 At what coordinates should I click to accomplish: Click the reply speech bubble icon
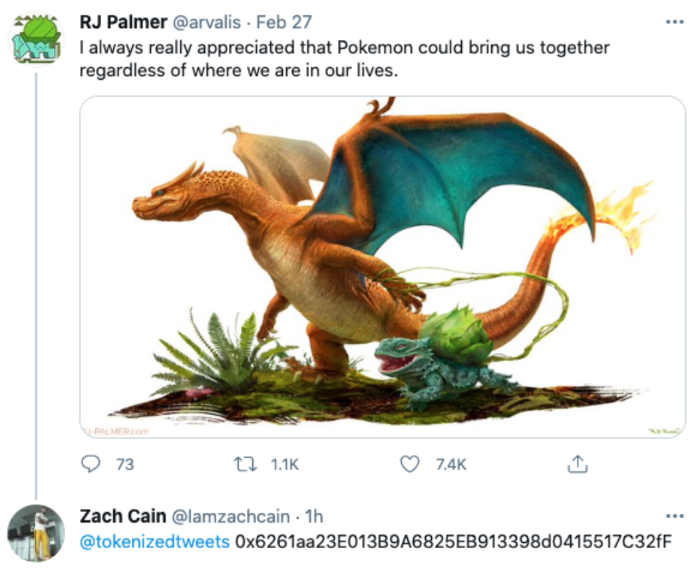pos(91,464)
